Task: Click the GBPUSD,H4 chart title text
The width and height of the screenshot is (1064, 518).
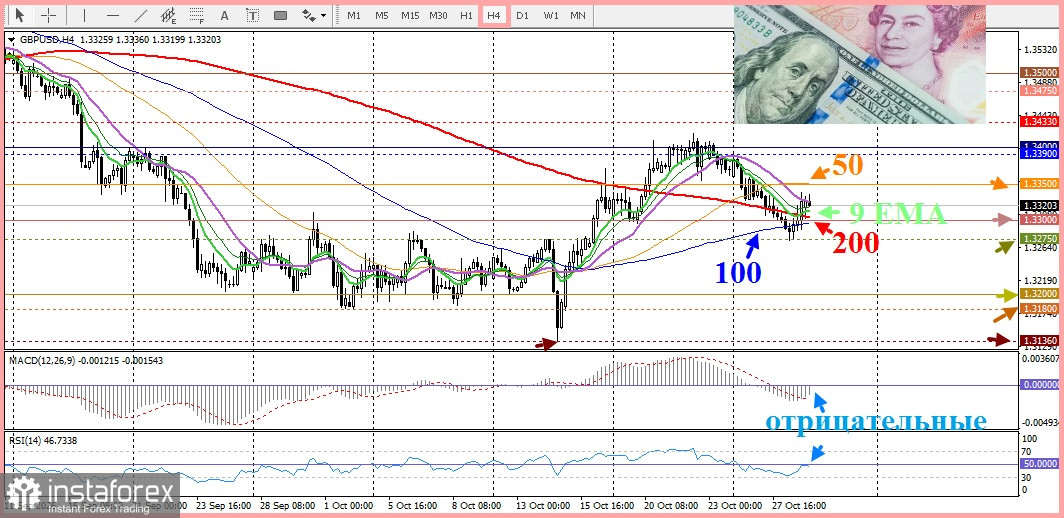Action: (47, 40)
